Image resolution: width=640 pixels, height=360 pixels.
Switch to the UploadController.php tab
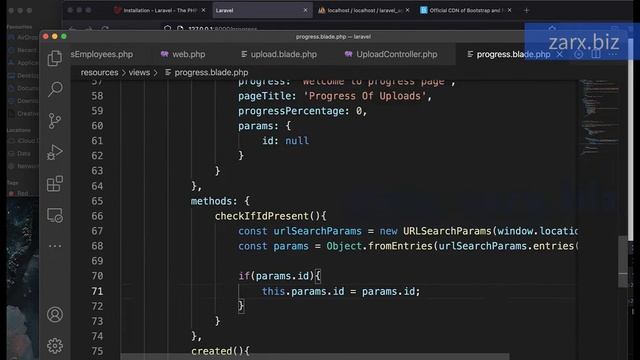click(391, 54)
